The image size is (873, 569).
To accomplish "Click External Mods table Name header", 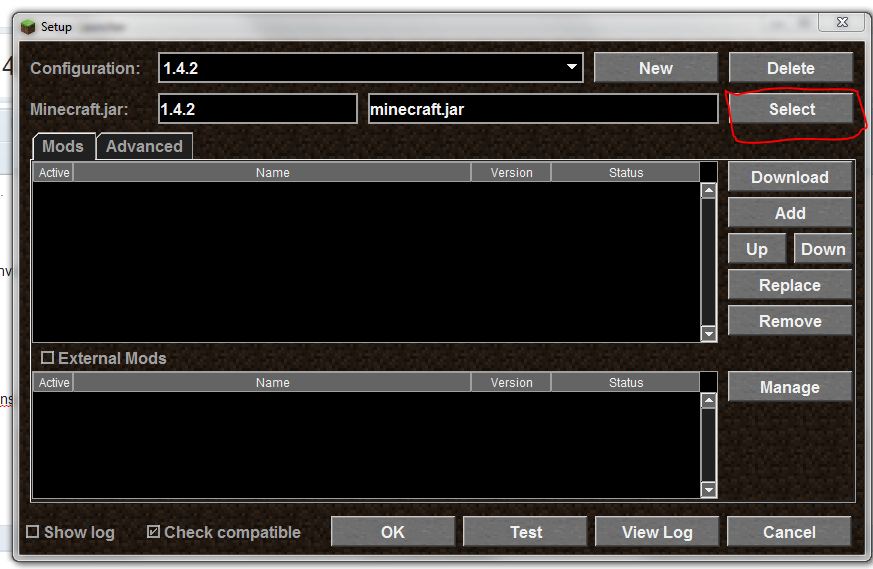I will coord(272,382).
